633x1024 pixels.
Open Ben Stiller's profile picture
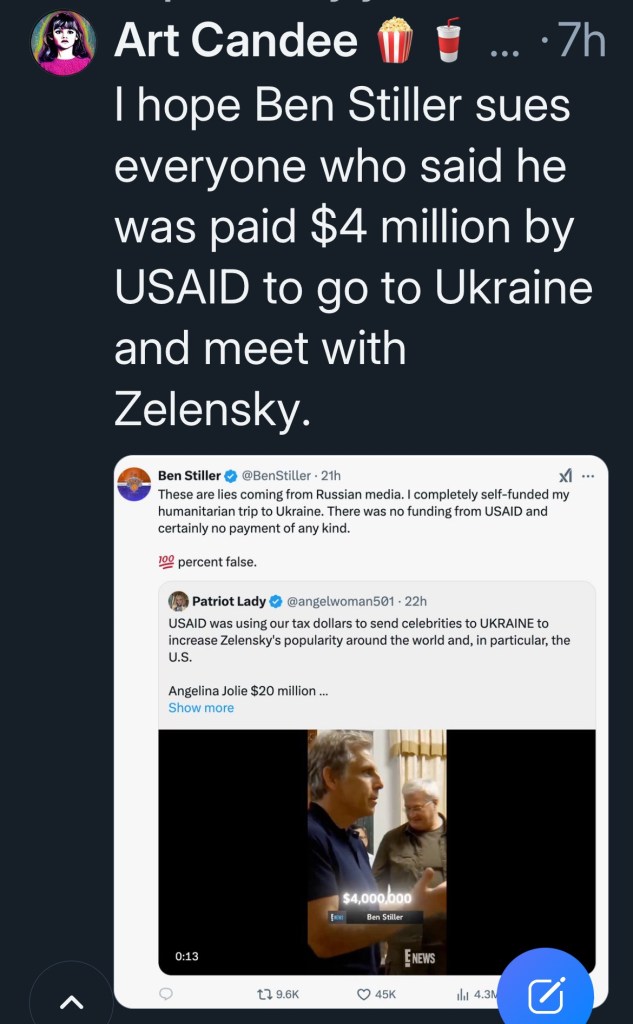coord(134,484)
